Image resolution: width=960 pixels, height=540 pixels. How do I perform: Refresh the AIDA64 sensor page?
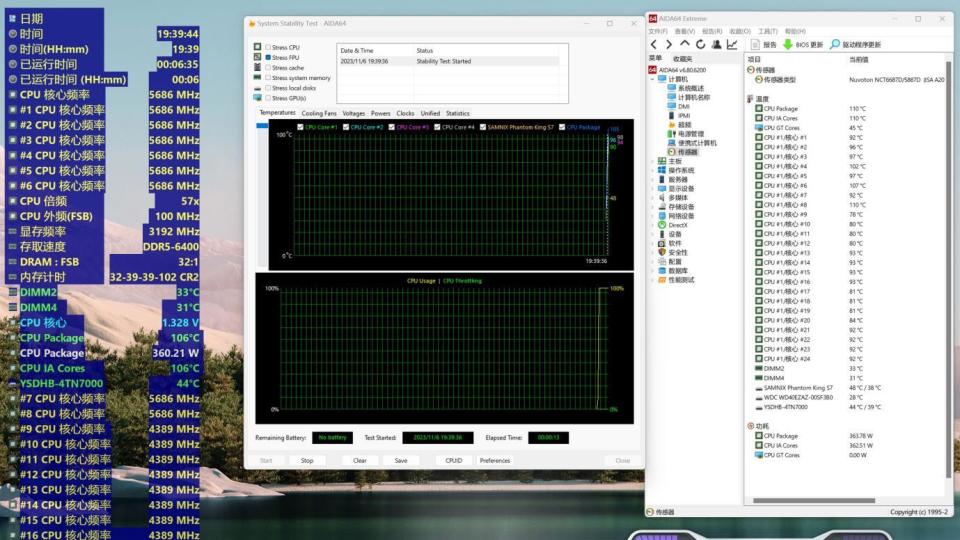pyautogui.click(x=700, y=45)
